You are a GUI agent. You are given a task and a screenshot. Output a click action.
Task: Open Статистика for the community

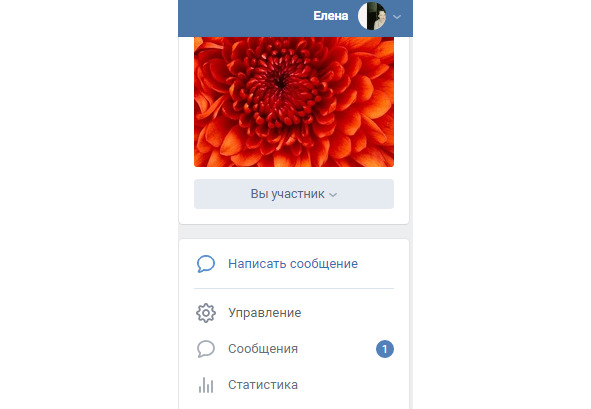pos(263,385)
